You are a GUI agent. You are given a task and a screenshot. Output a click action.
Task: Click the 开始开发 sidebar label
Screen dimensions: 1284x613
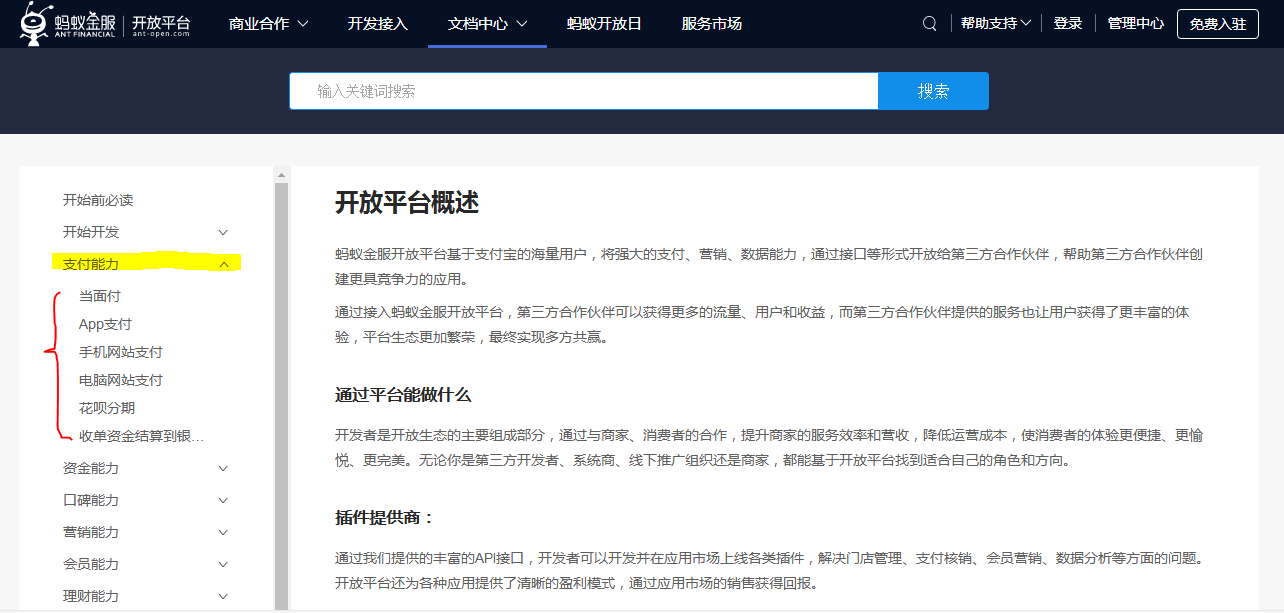pyautogui.click(x=91, y=232)
